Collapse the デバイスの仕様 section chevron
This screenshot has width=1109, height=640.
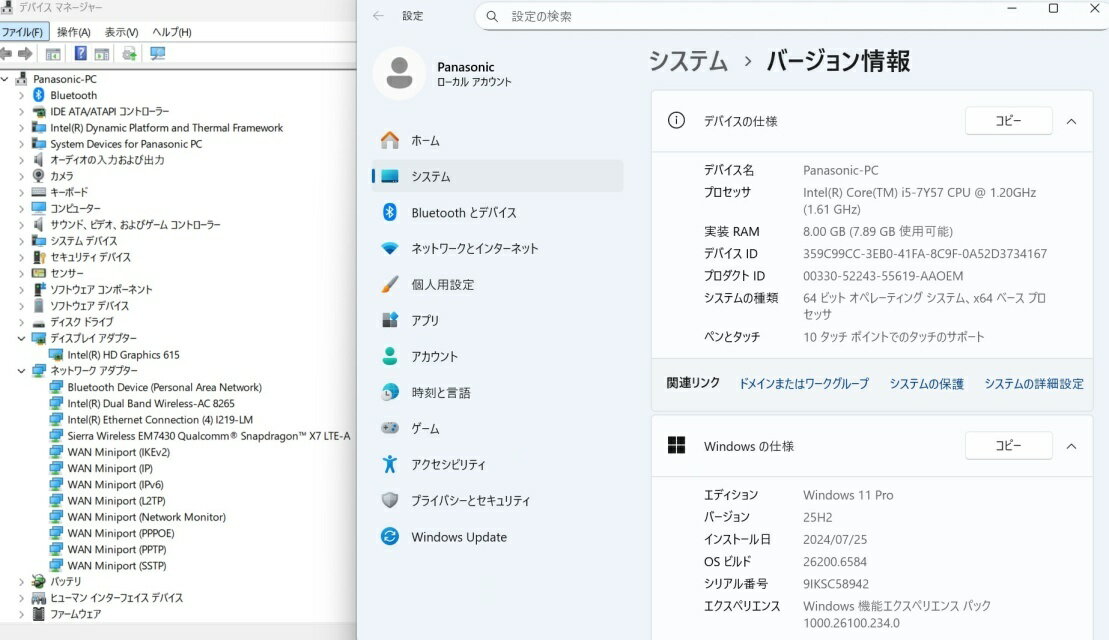1071,121
